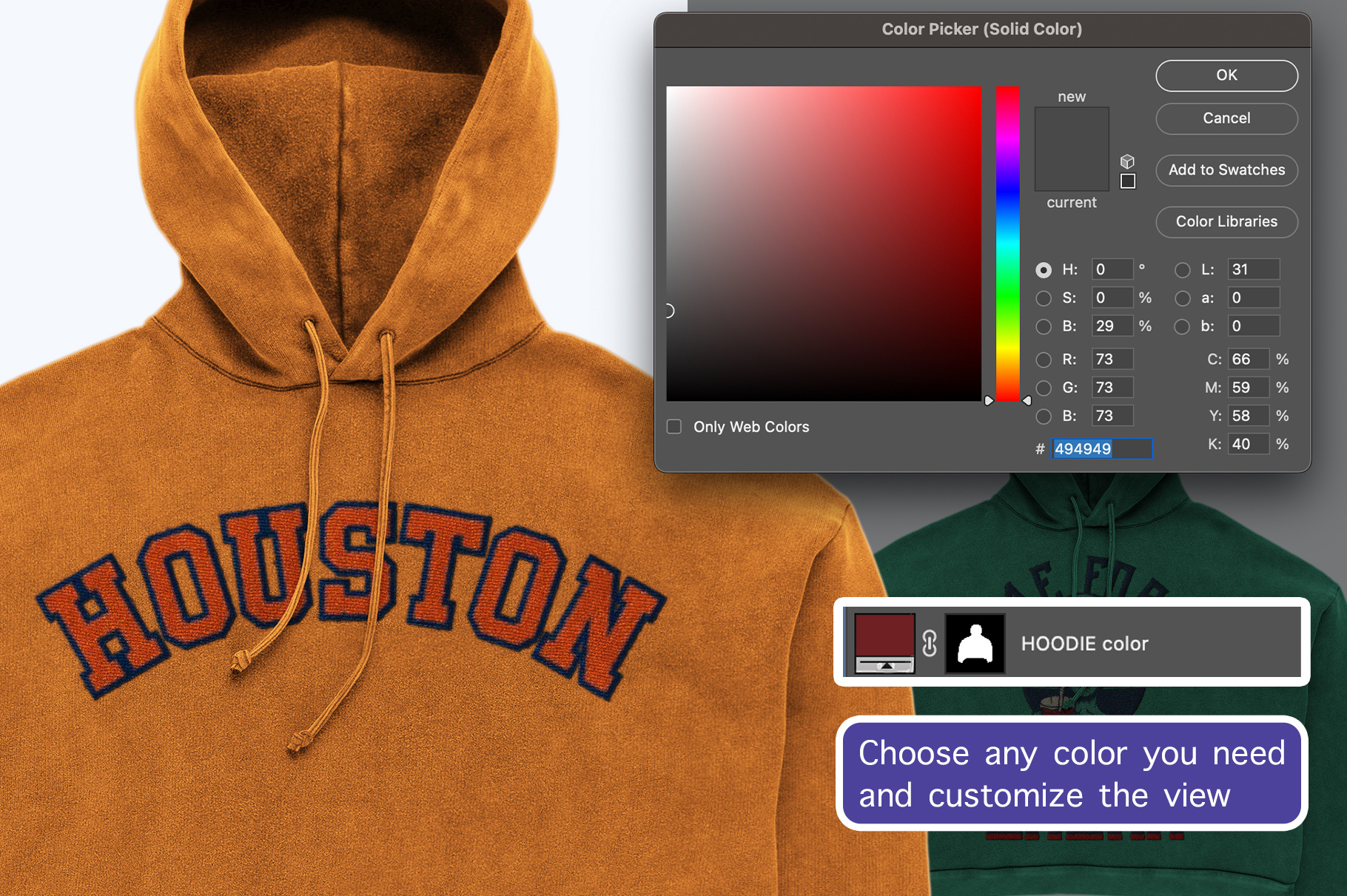Image resolution: width=1347 pixels, height=896 pixels.
Task: Select the RGB B blue radio button
Action: coord(1044,417)
